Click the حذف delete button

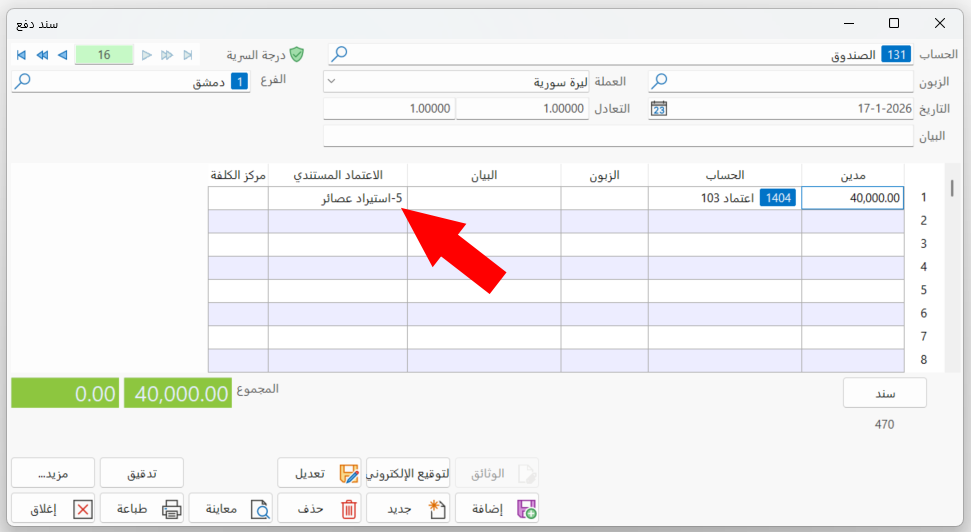click(x=320, y=509)
